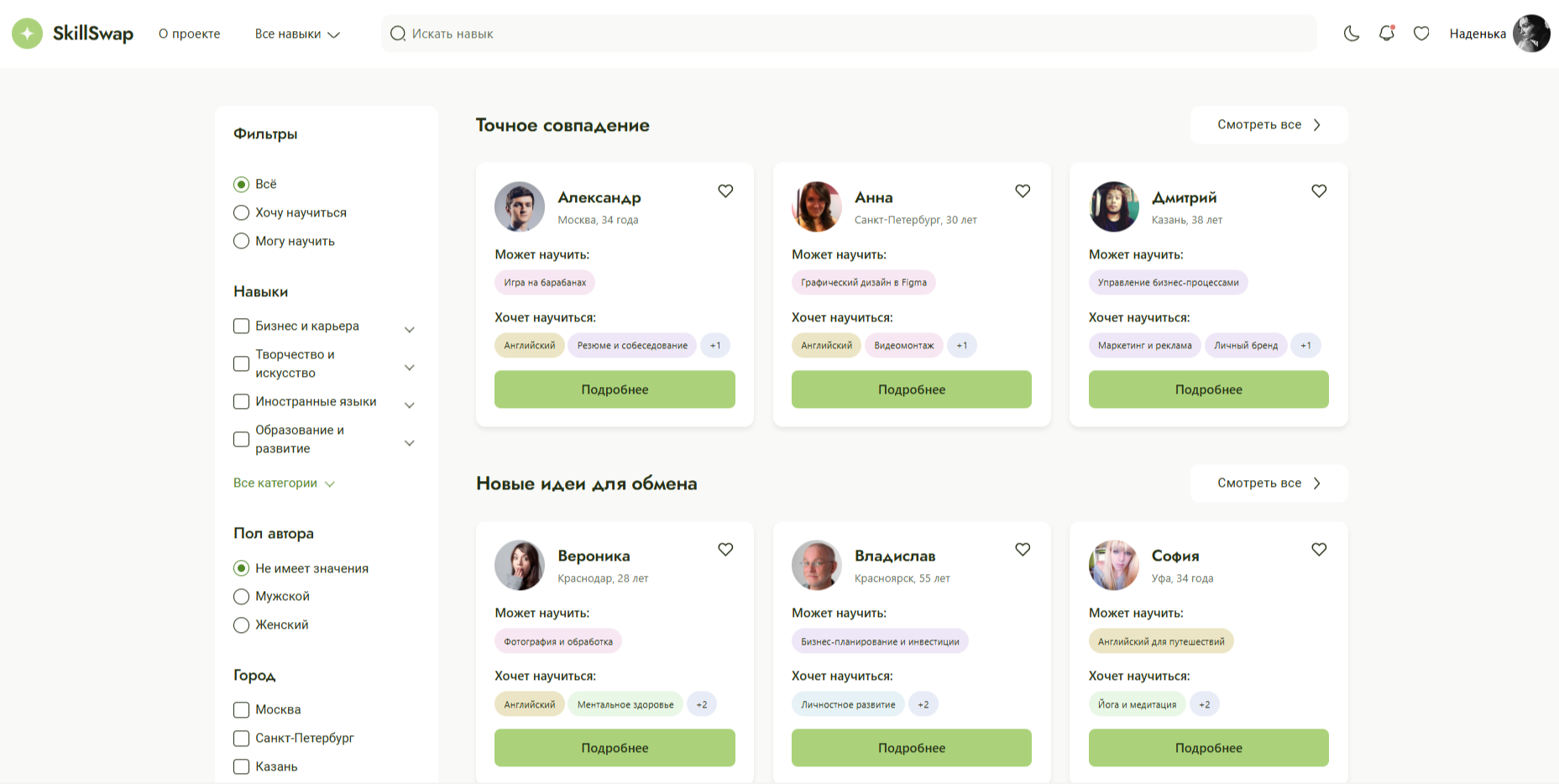1559x784 pixels.
Task: Open Подробнее on Владислав's card
Action: click(912, 748)
